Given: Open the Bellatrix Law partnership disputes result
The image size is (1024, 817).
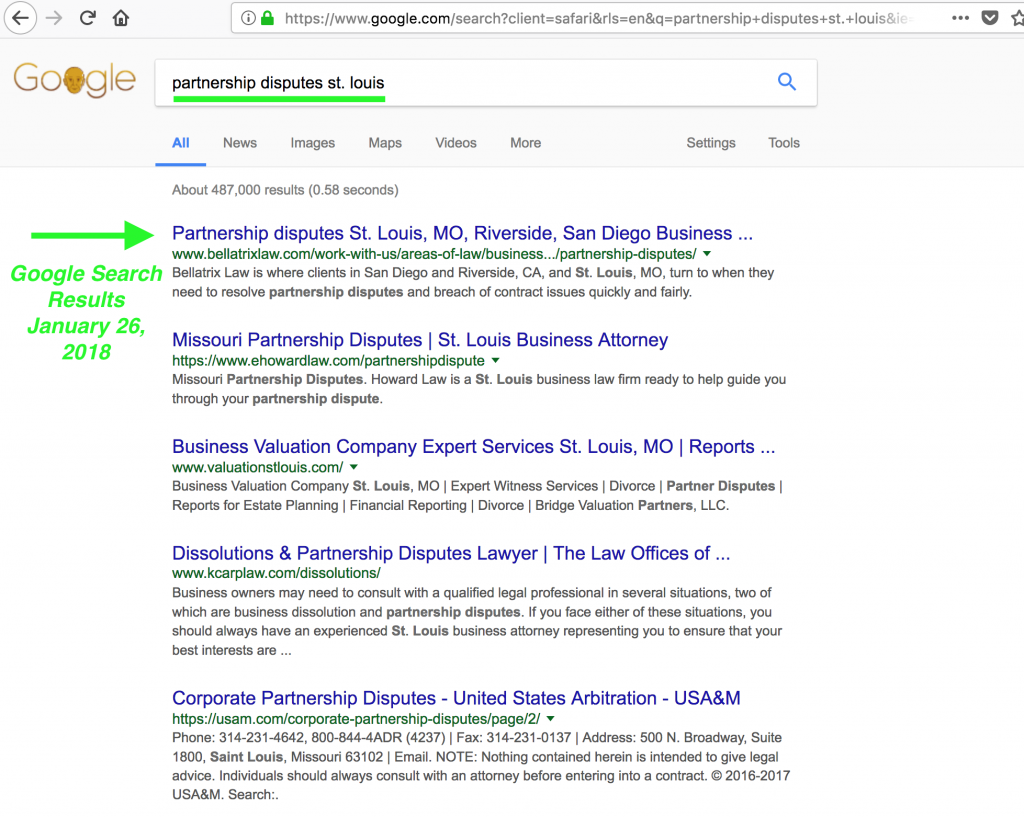Looking at the screenshot, I should pos(462,233).
